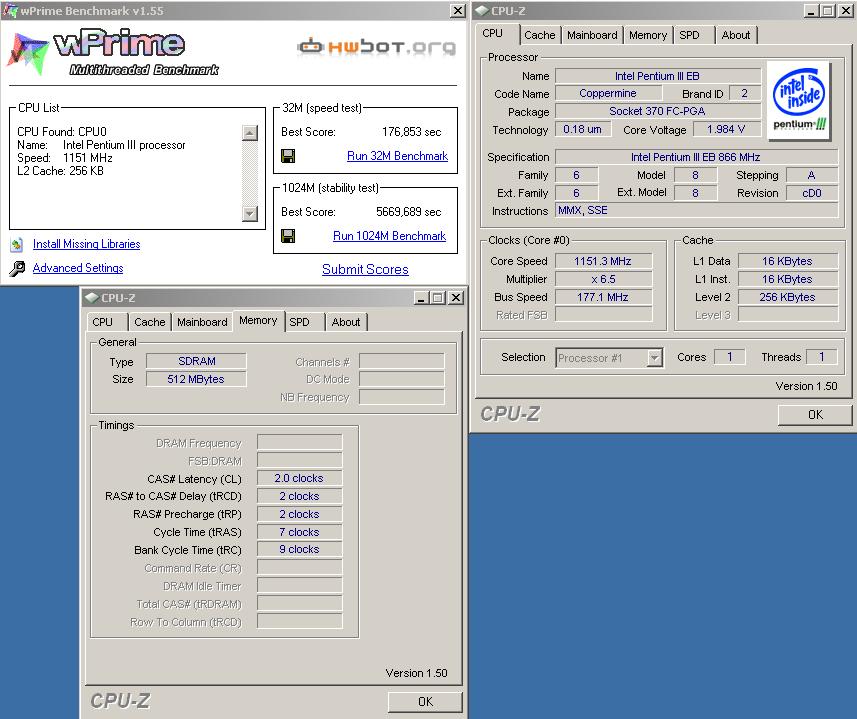Screen dimensions: 857x719
Task: Click OK in the CPU-Z Memory window
Action: pyautogui.click(x=425, y=702)
